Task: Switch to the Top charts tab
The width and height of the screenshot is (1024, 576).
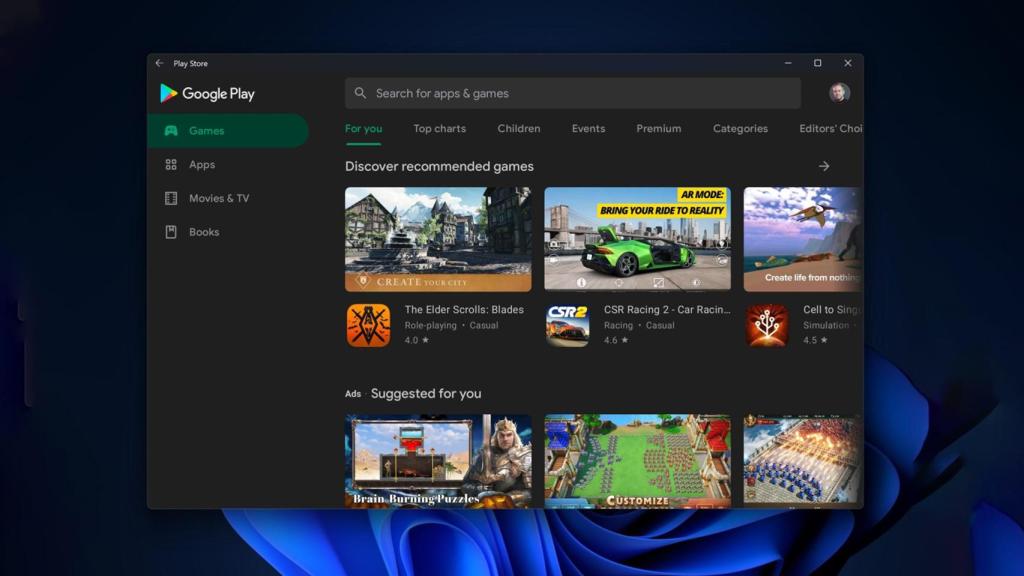Action: (440, 129)
